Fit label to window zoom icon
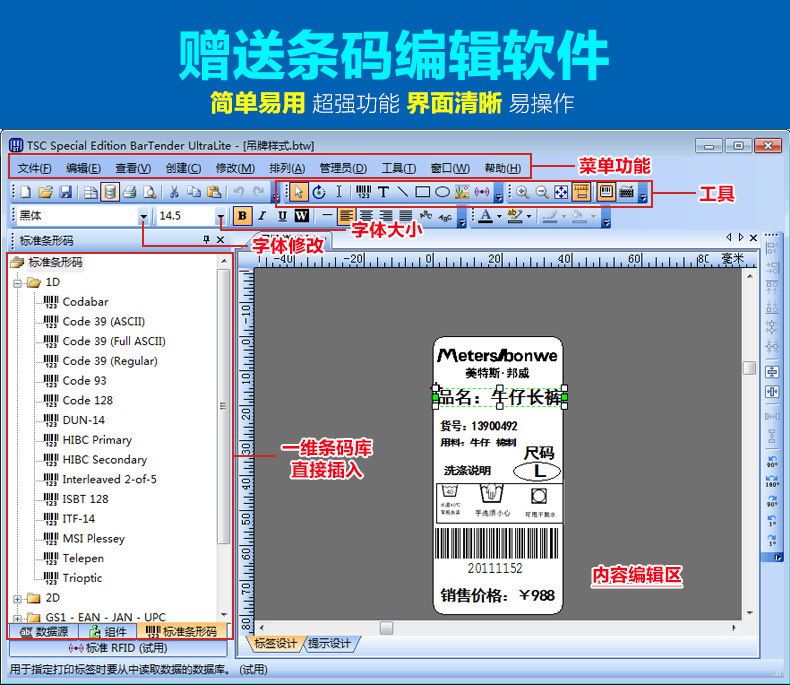 coord(561,192)
